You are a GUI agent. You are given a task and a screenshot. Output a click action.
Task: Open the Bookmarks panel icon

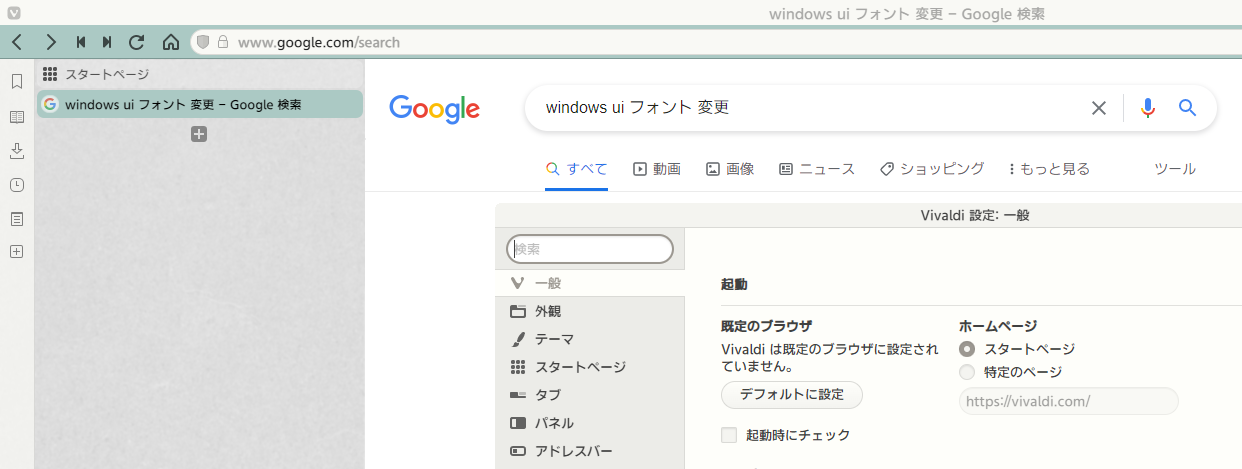[16, 81]
